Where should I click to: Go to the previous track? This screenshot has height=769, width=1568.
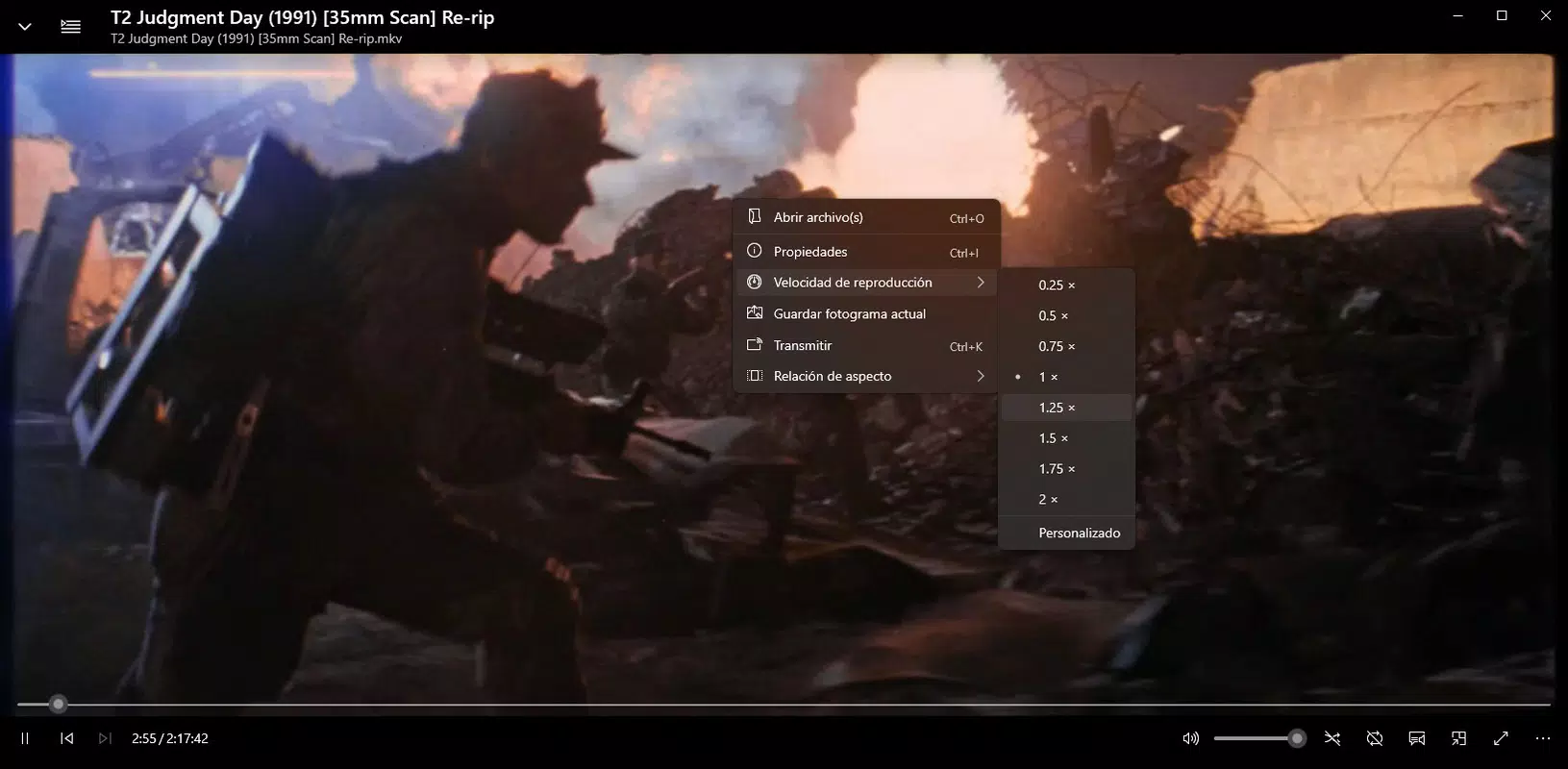pos(66,738)
